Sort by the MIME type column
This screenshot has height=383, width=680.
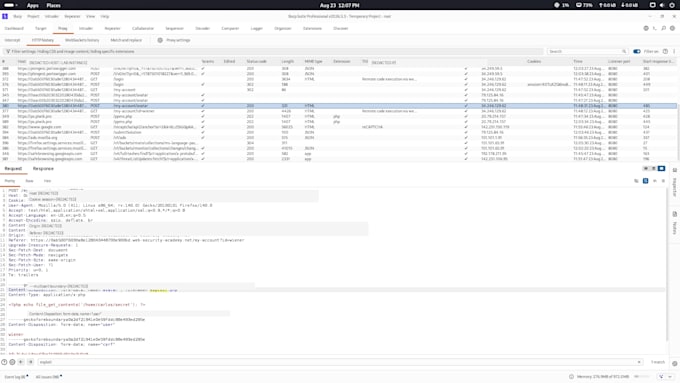coord(313,62)
